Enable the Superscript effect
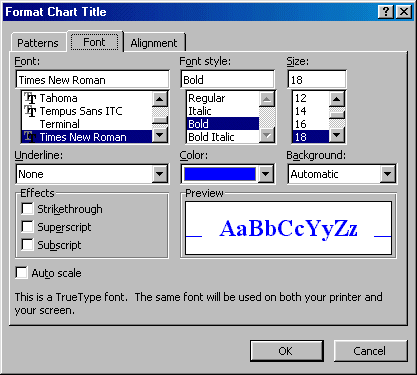 [x=27, y=227]
